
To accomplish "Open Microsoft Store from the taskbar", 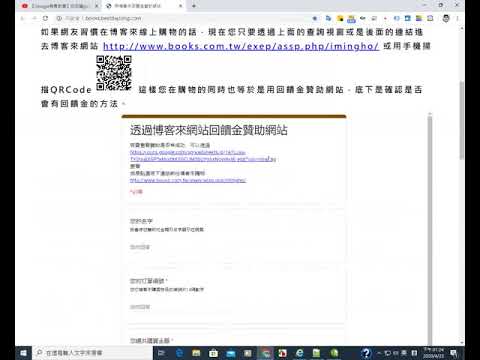I will click(x=213, y=353).
